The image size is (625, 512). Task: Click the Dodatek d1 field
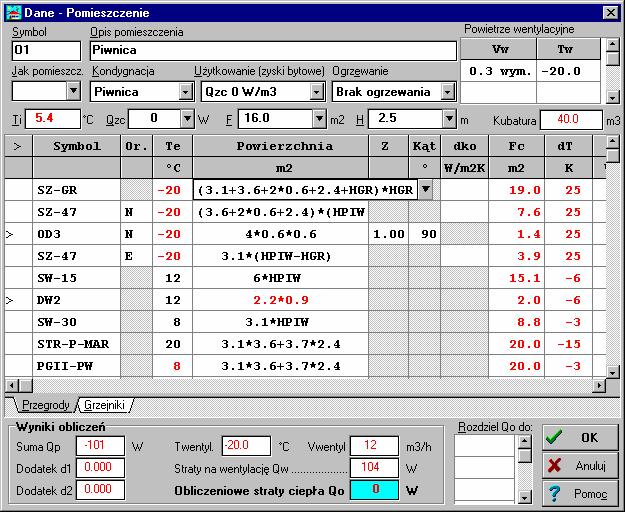click(x=100, y=467)
